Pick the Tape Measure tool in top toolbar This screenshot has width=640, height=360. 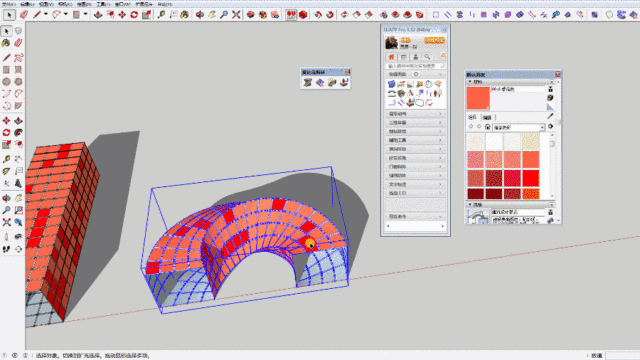[x=161, y=15]
